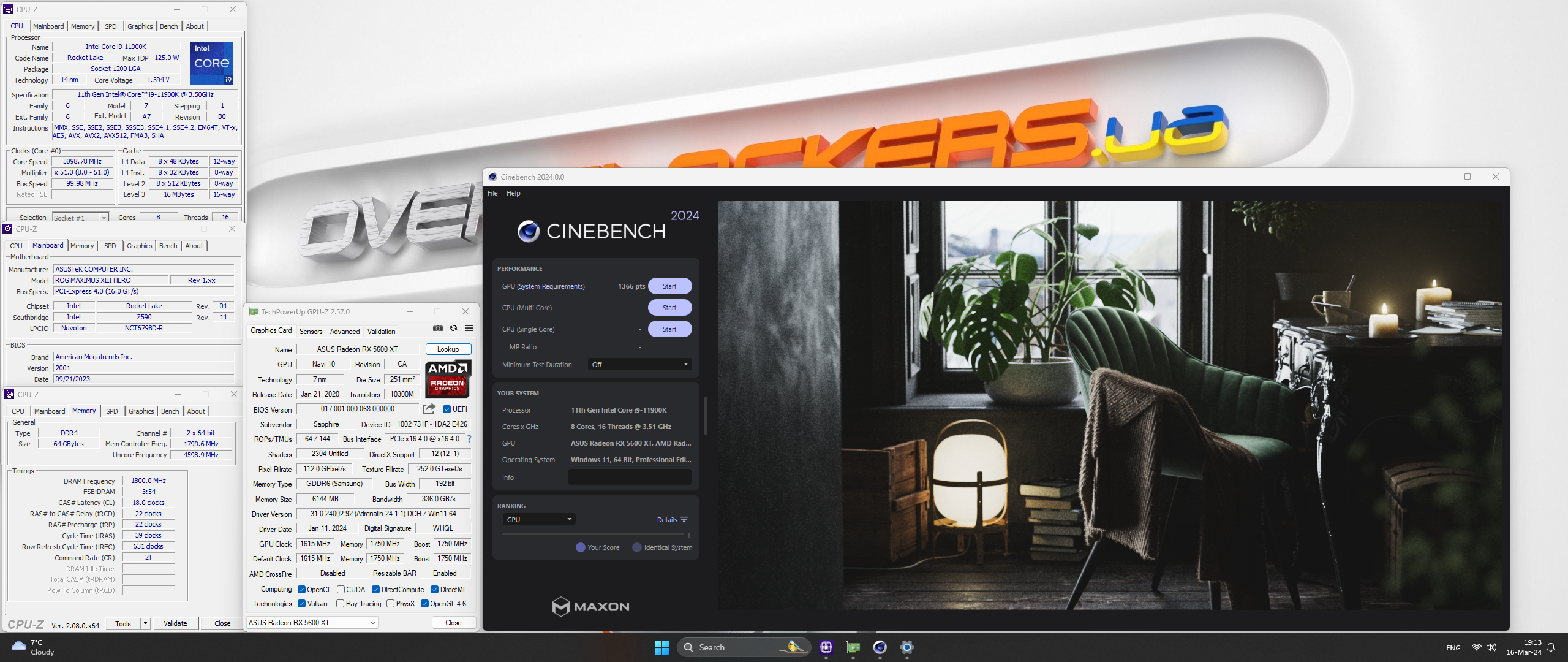This screenshot has height=662, width=1568.
Task: Click the Identical System color dot
Action: point(636,547)
